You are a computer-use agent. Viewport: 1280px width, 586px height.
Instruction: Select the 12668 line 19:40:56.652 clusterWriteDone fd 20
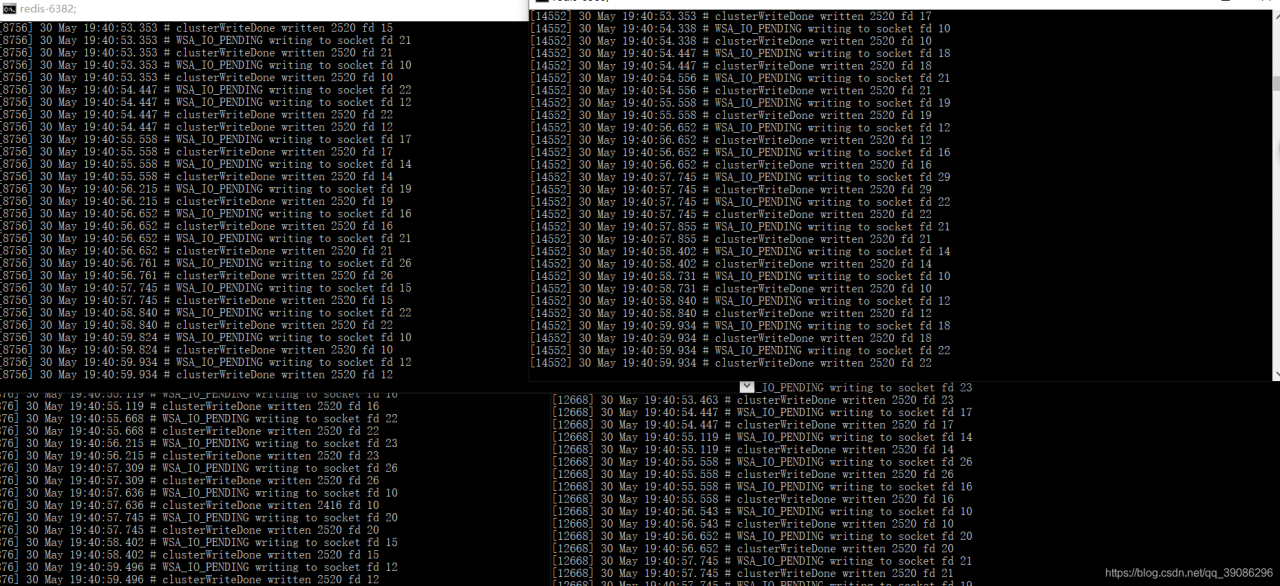click(753, 548)
